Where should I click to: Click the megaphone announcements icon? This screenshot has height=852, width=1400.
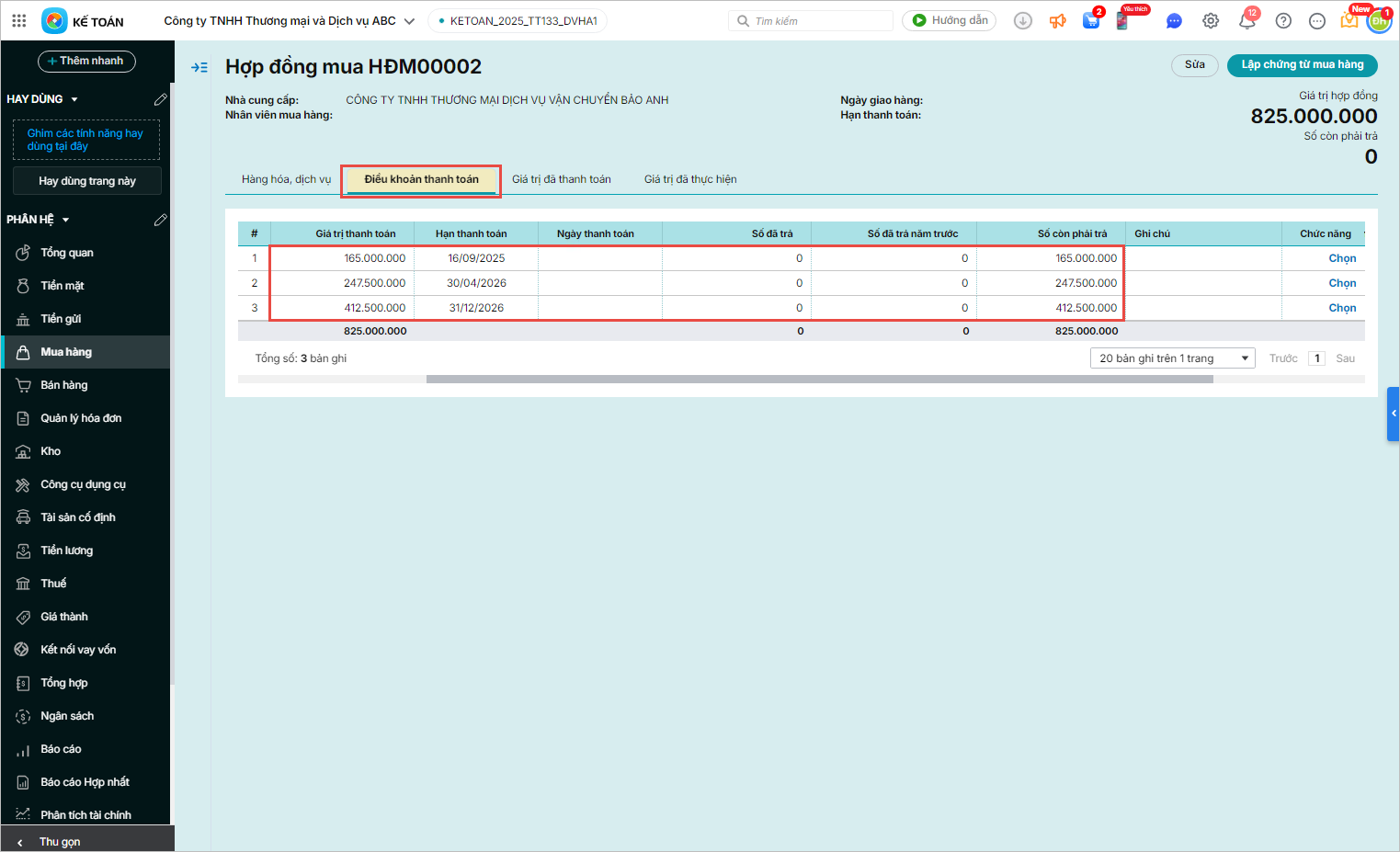1058,21
